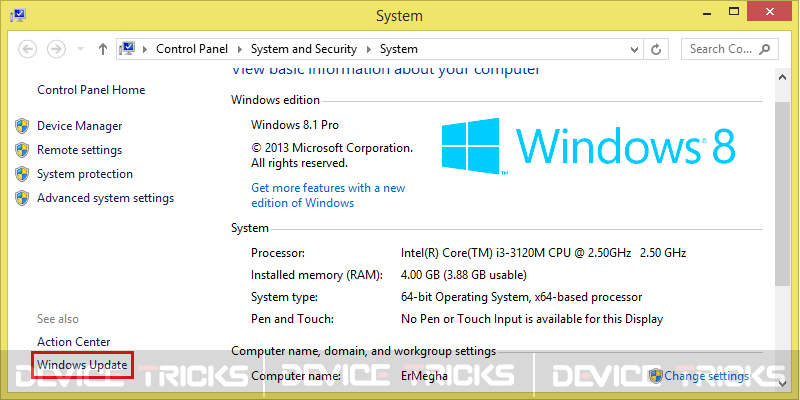Viewport: 800px width, 400px height.
Task: Click the Back navigation arrow
Action: pos(28,49)
